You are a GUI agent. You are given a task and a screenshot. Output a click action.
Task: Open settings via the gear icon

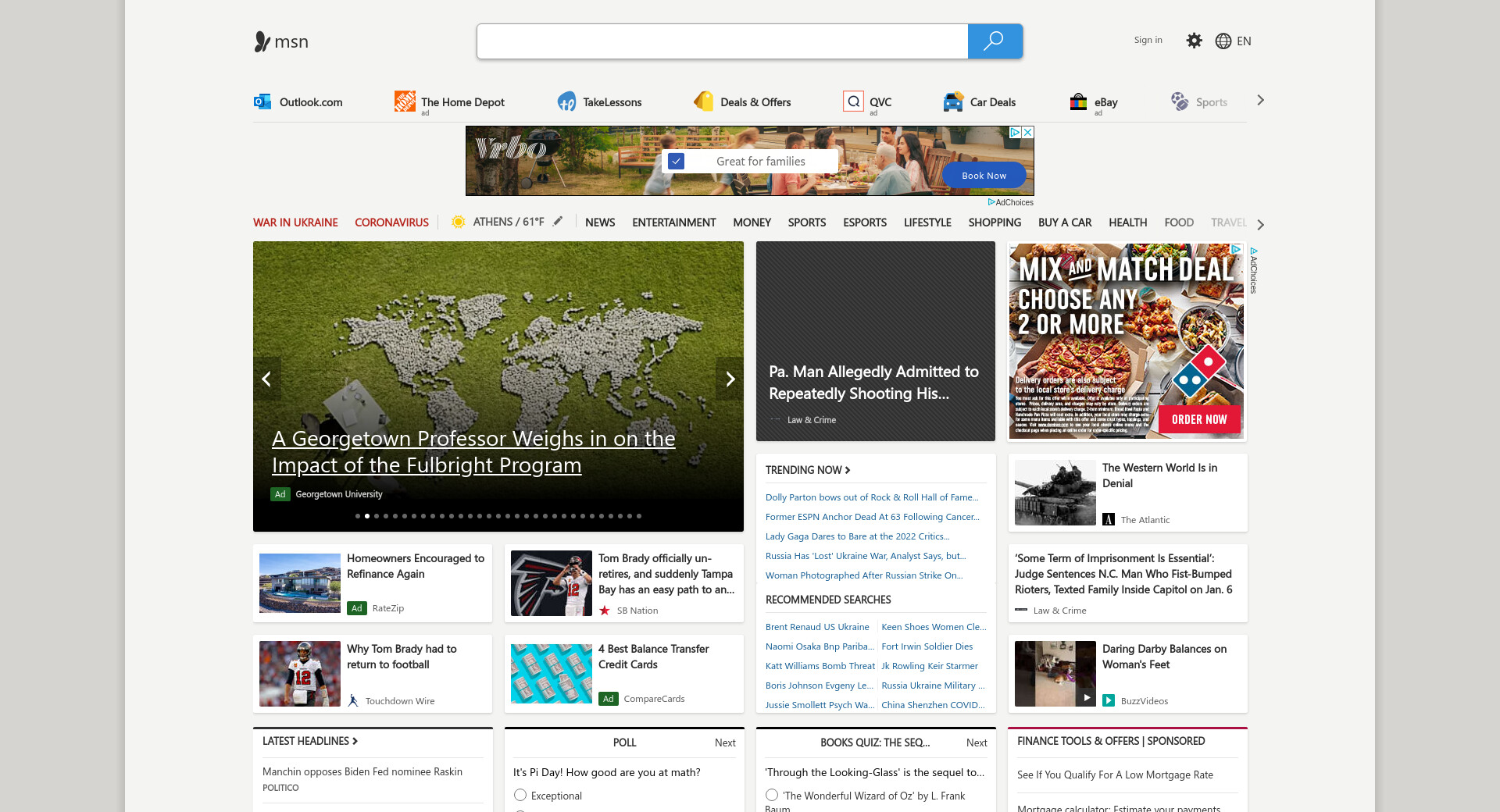click(1194, 41)
